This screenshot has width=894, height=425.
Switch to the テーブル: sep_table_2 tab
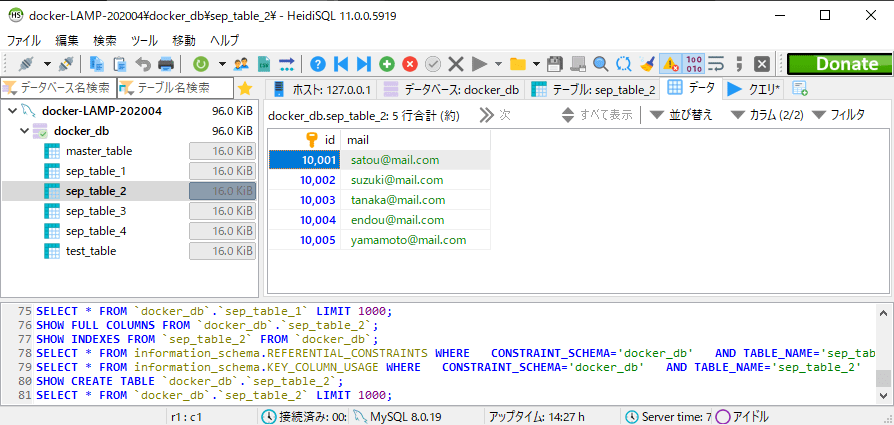(x=593, y=90)
